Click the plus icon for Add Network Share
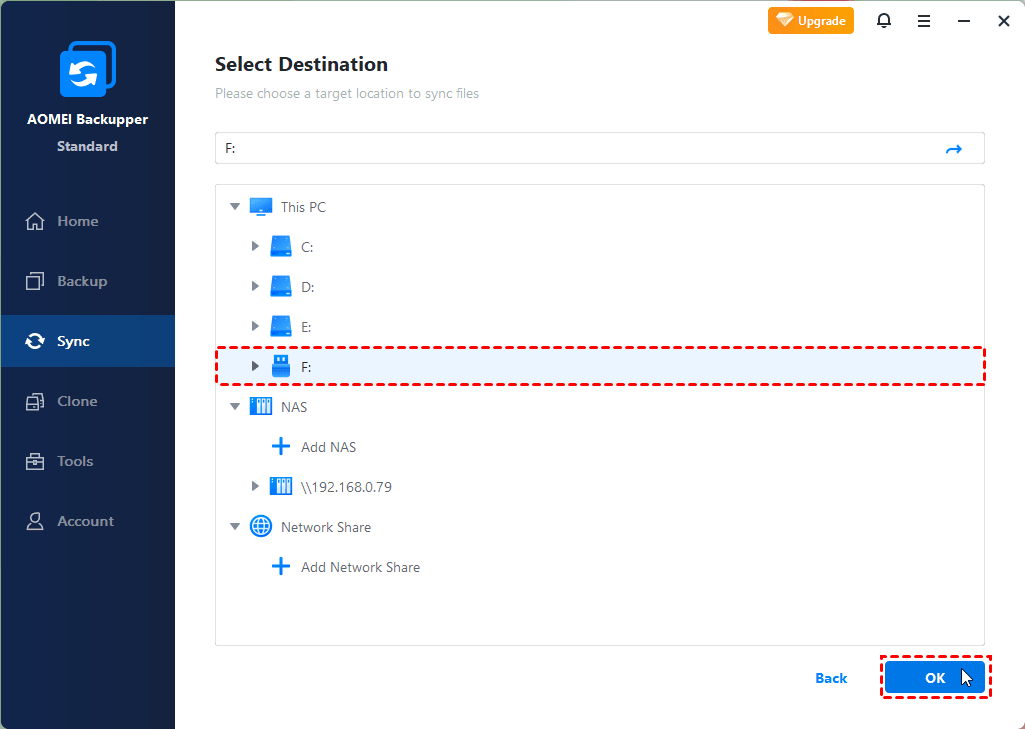 click(x=281, y=567)
